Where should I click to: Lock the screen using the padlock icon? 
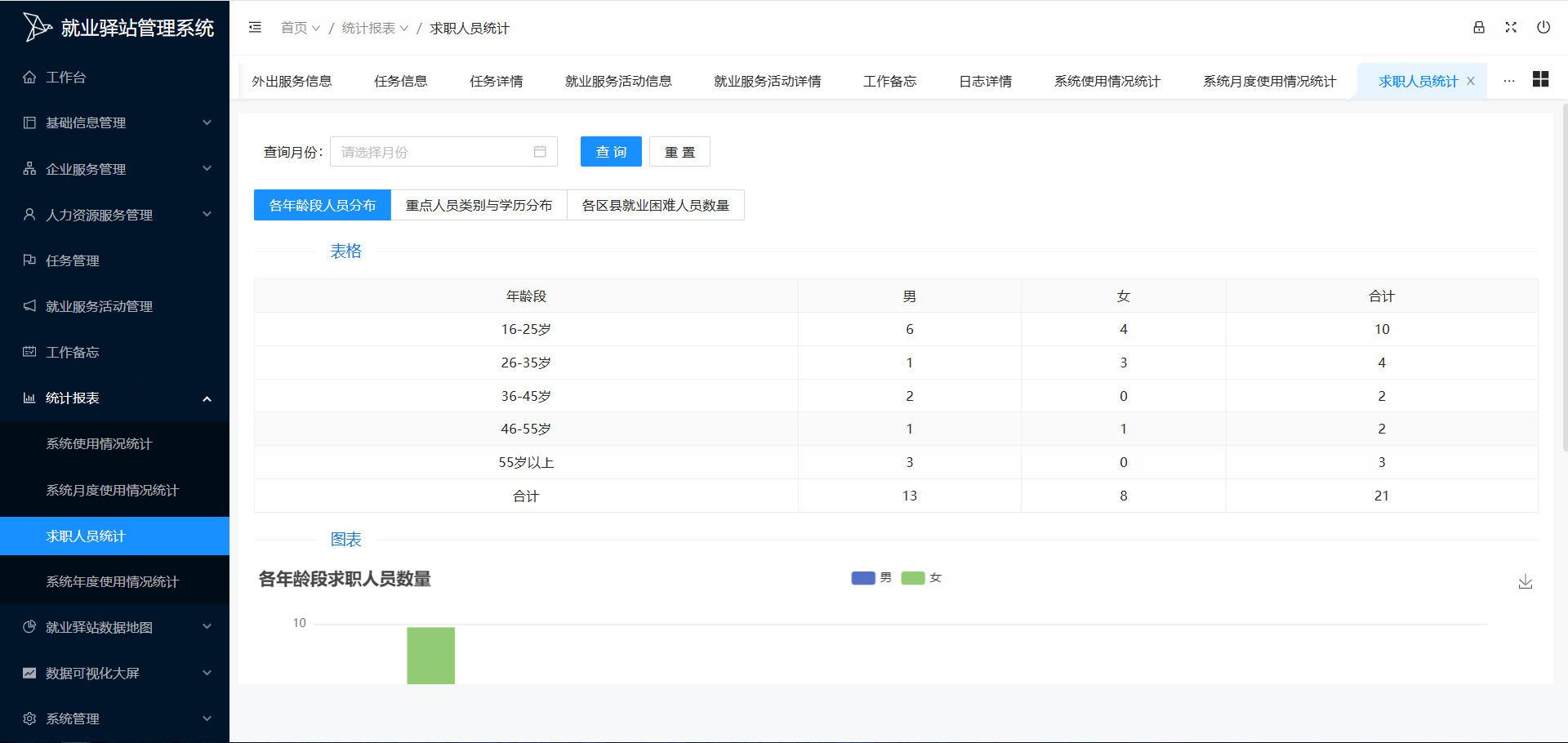click(x=1479, y=28)
